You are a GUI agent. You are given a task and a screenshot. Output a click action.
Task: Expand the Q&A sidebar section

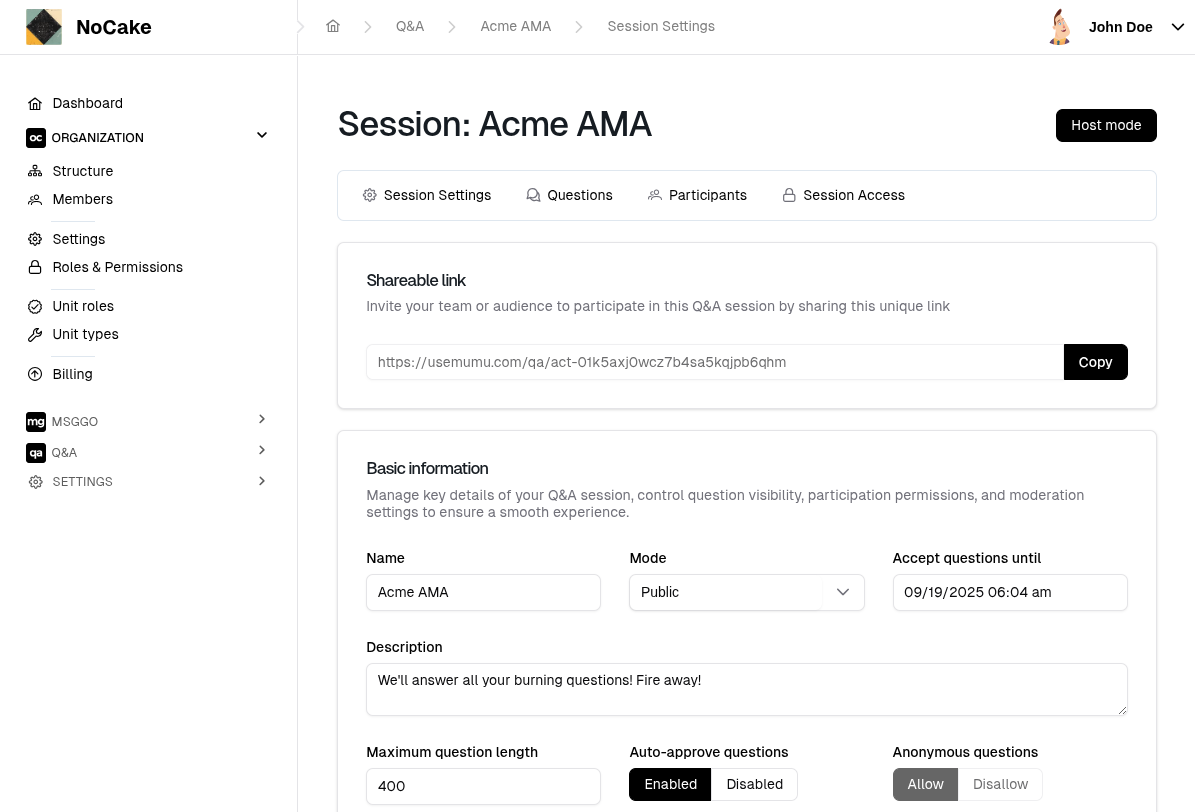coord(262,451)
